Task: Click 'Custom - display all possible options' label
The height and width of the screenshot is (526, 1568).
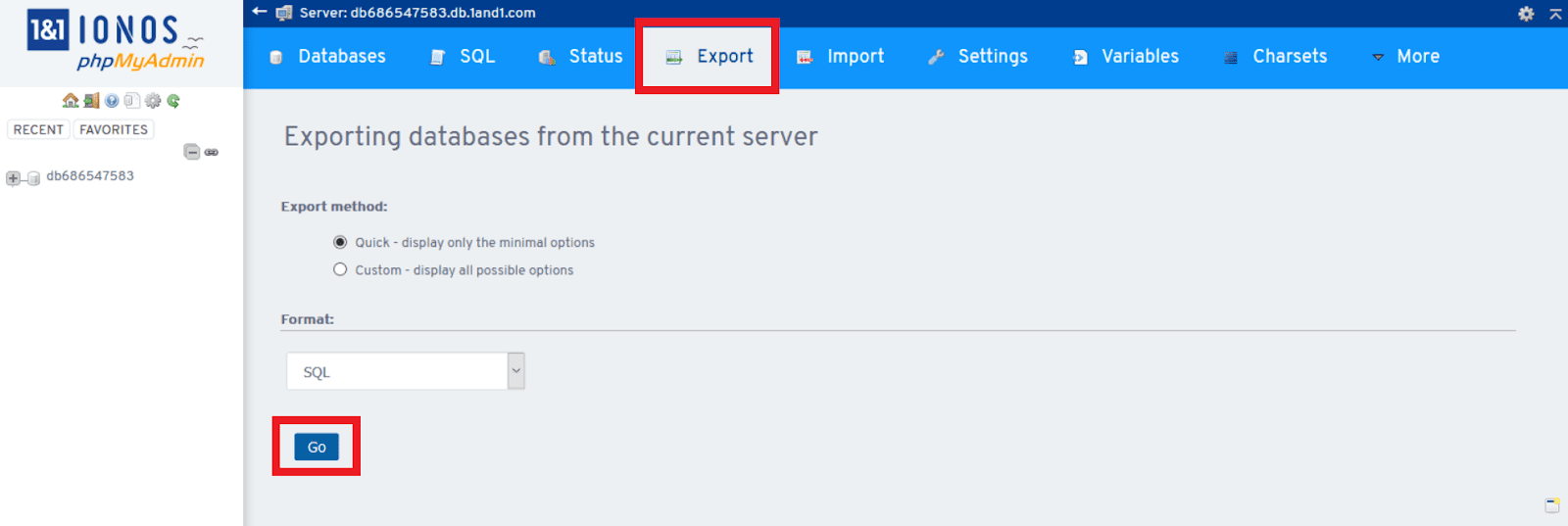Action: pos(464,269)
